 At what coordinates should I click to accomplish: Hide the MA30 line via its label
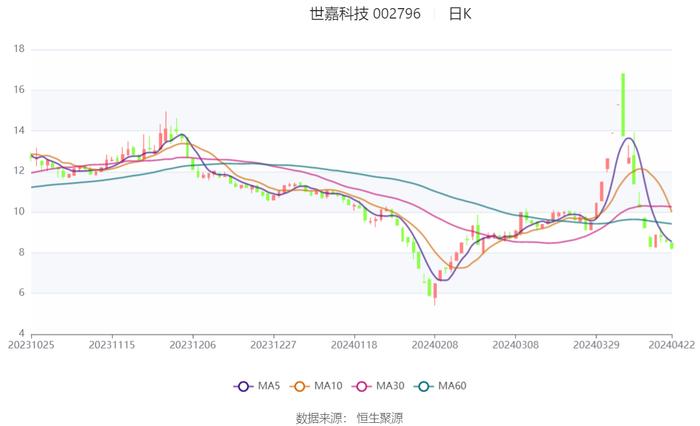click(390, 386)
